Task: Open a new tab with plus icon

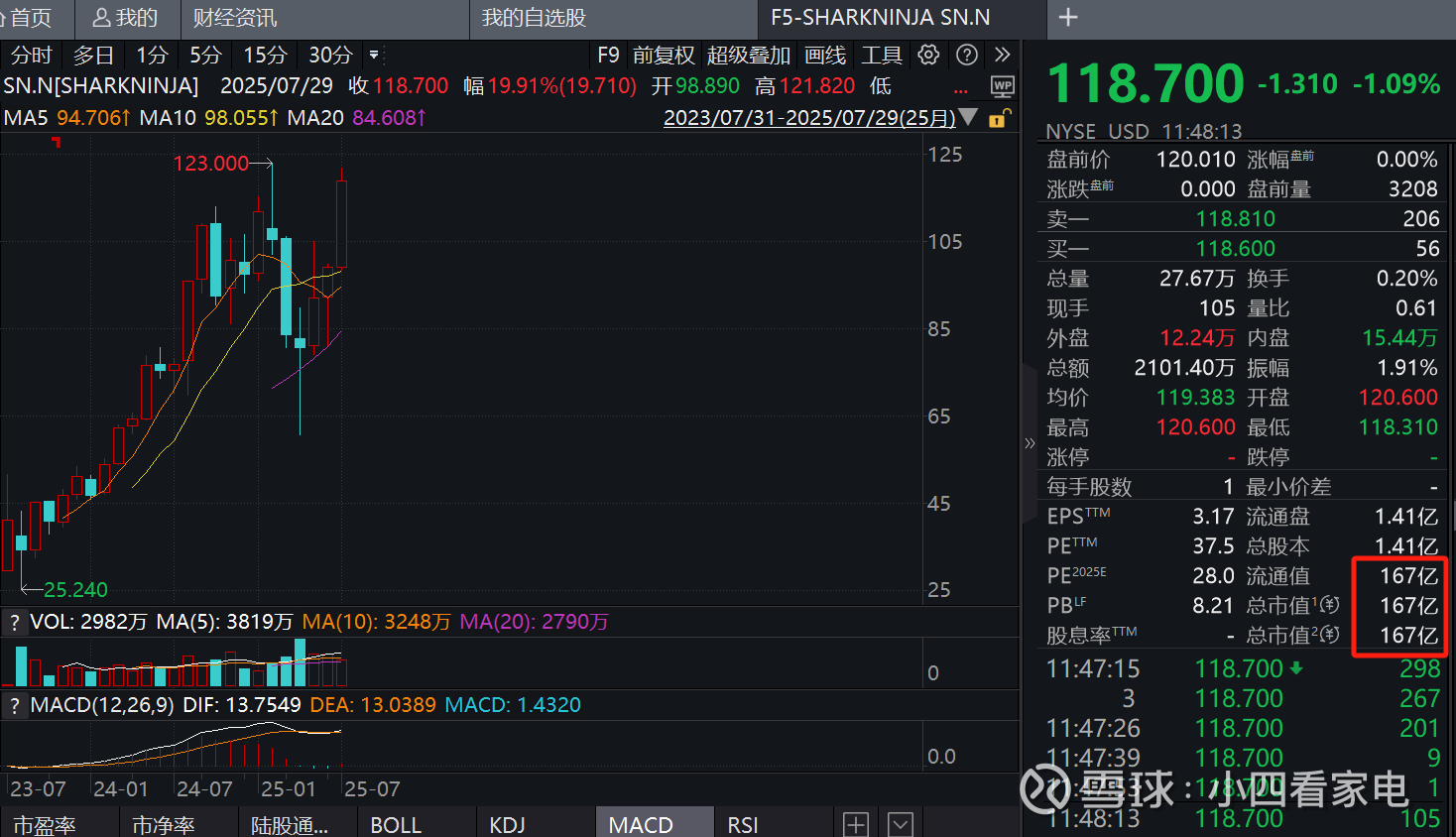Action: point(1068,17)
